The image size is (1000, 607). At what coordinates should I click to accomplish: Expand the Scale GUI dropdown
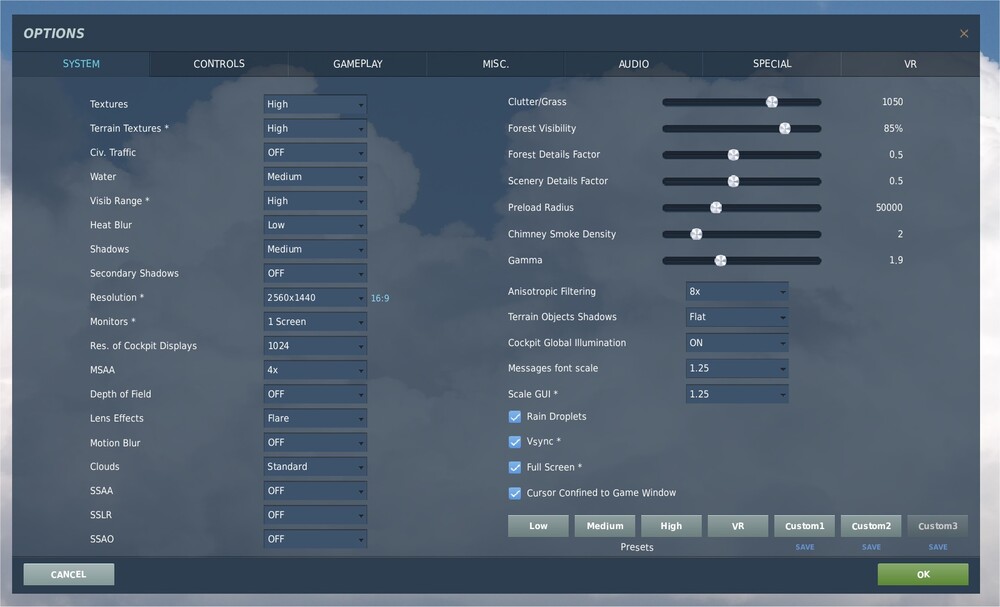pos(737,394)
